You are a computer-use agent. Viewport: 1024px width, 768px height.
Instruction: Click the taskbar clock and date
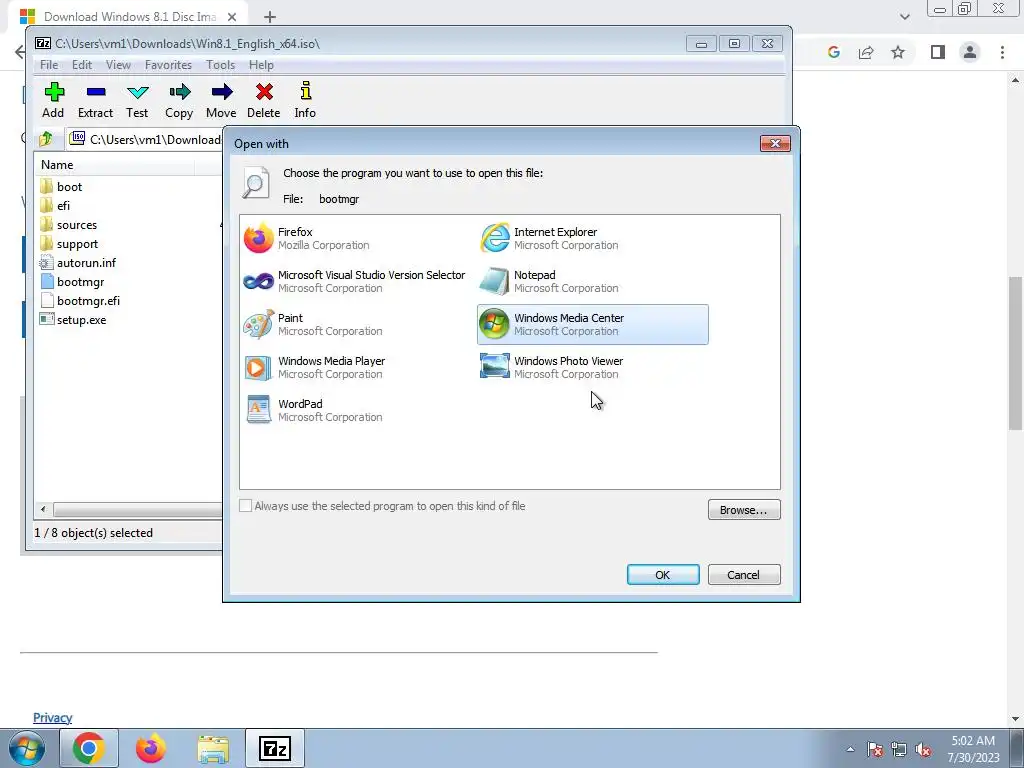(x=973, y=749)
